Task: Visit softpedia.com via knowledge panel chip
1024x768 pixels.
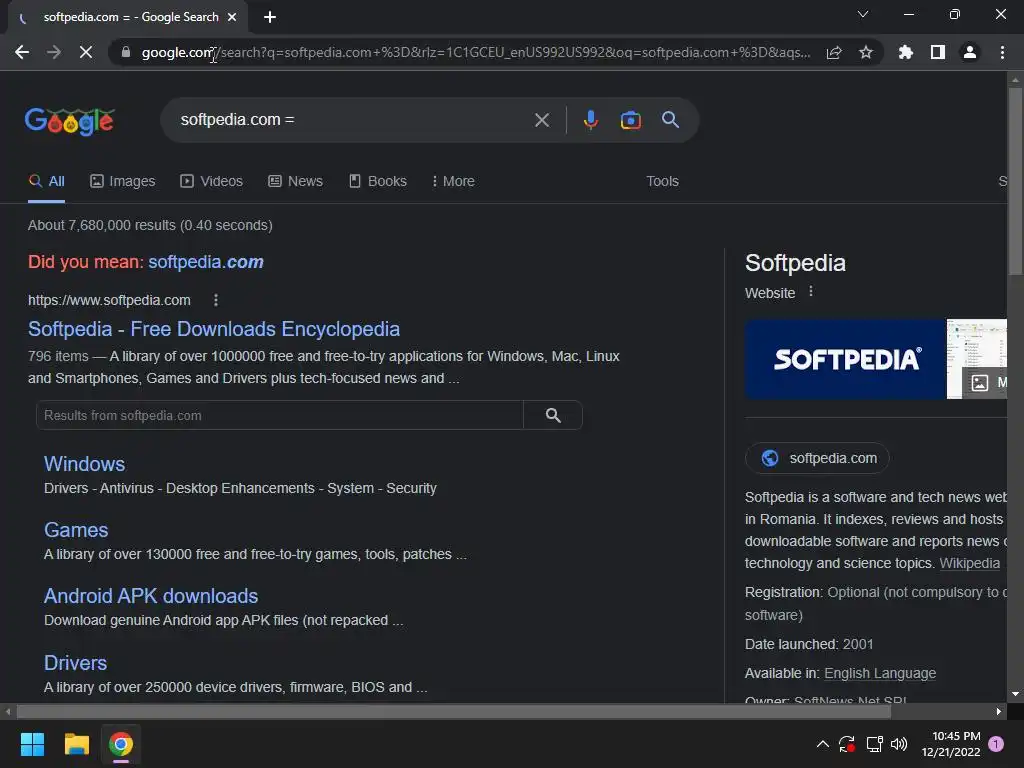Action: coord(818,458)
